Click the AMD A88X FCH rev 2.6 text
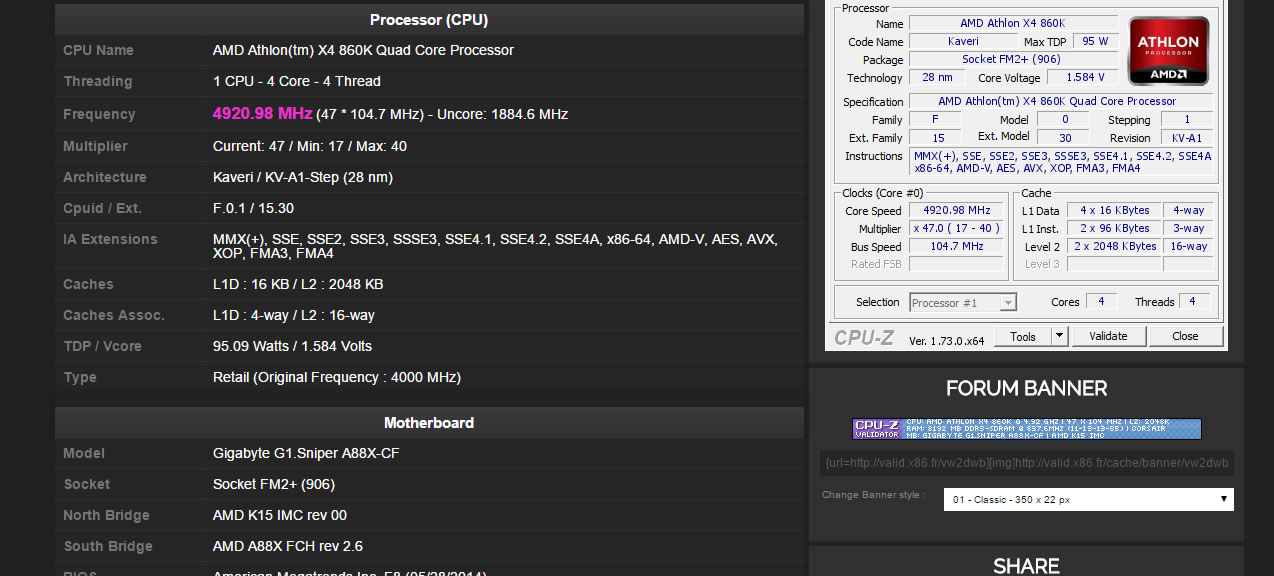This screenshot has width=1274, height=576. tap(288, 546)
